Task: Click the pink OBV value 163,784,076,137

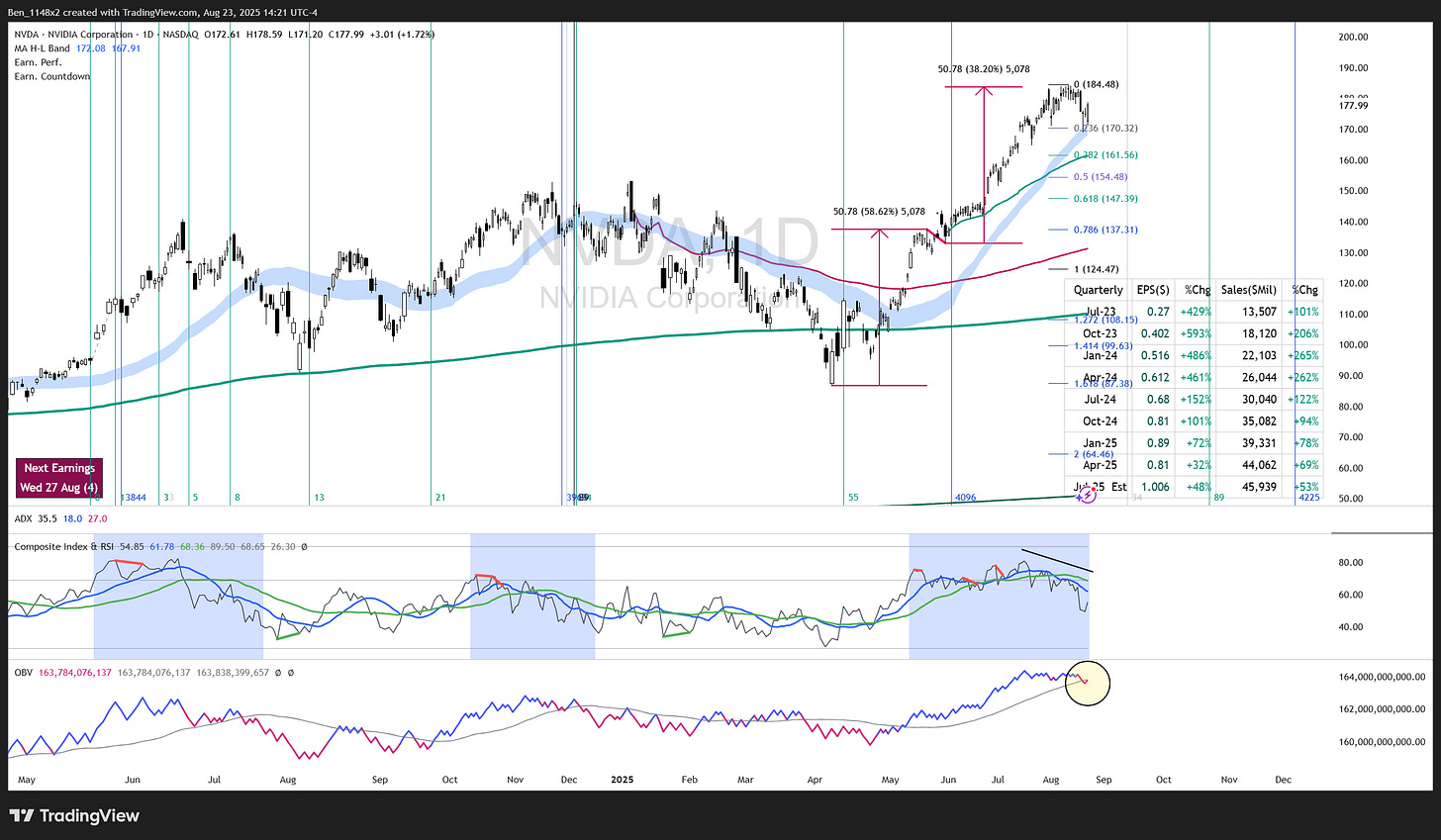Action: (x=74, y=673)
